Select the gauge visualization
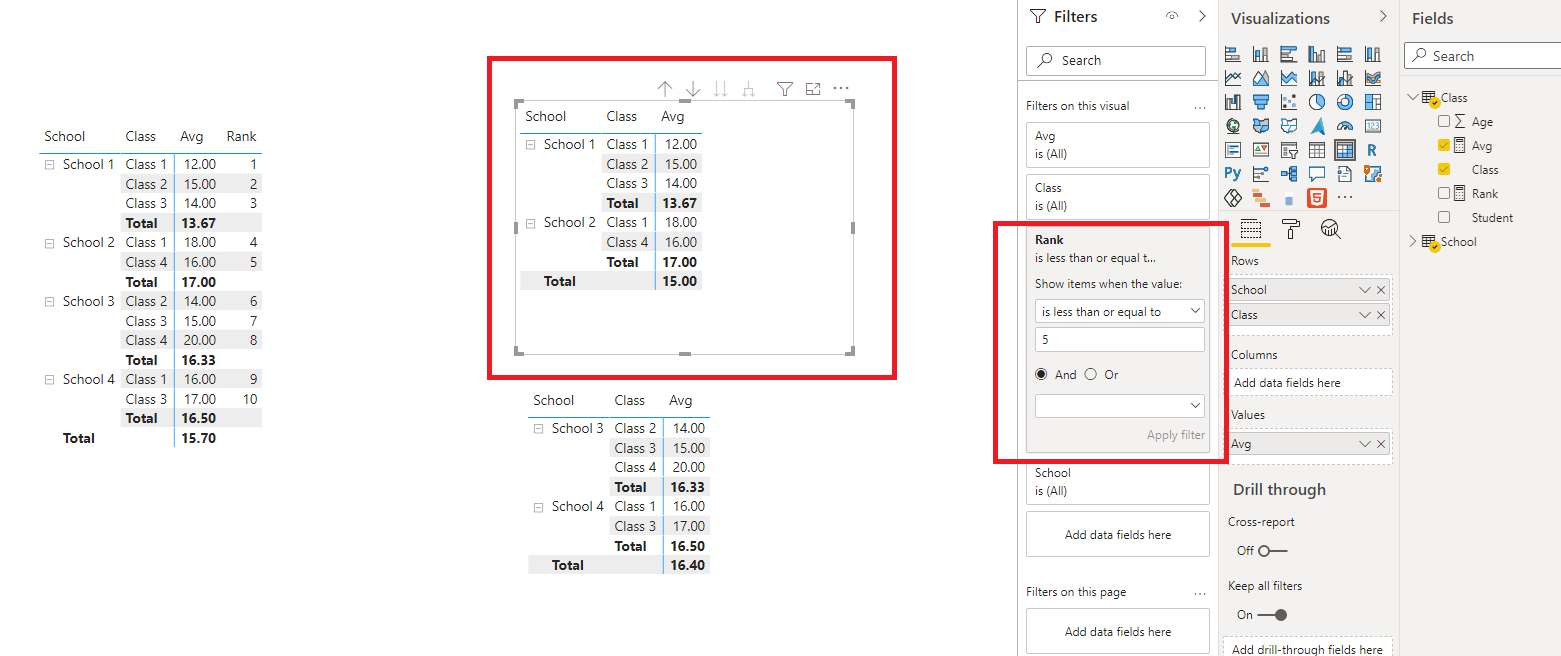The image size is (1561, 656). click(1345, 125)
